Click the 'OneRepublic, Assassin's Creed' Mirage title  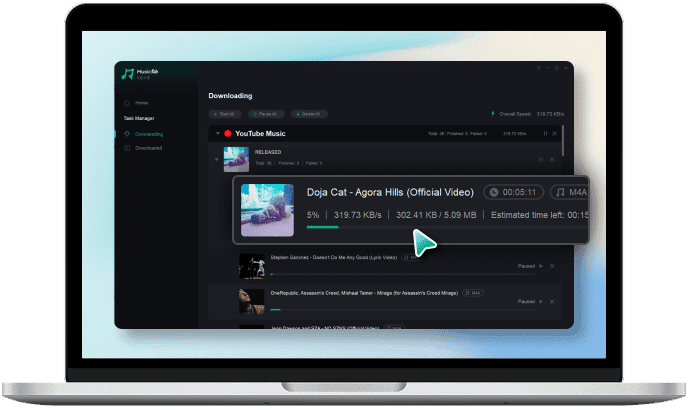pyautogui.click(x=364, y=293)
